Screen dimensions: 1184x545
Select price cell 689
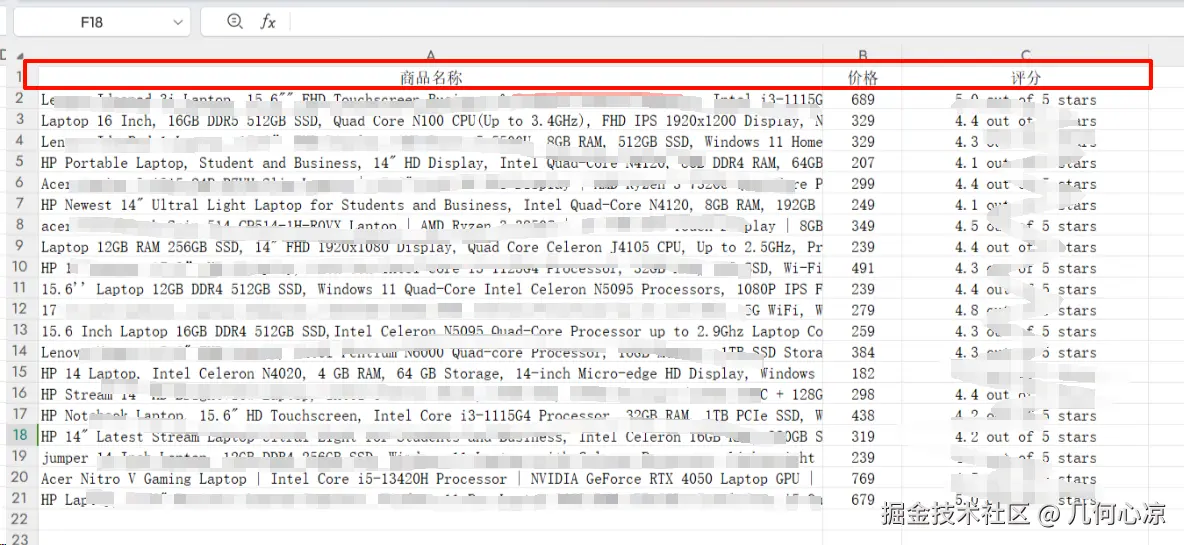click(862, 100)
